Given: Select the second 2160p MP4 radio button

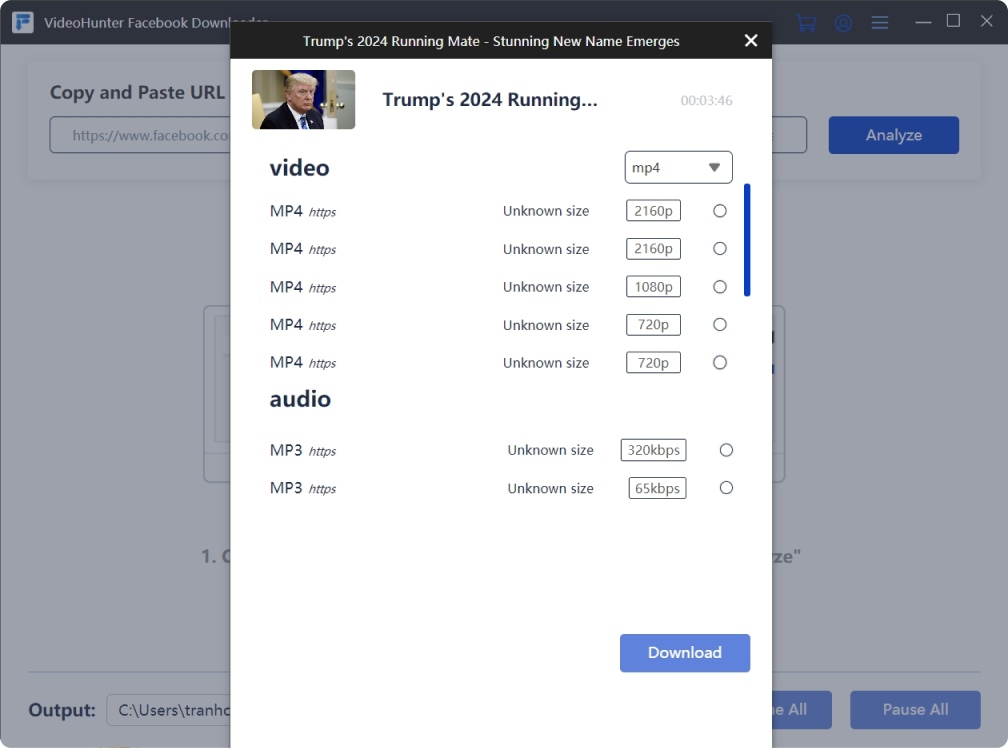Looking at the screenshot, I should (720, 249).
